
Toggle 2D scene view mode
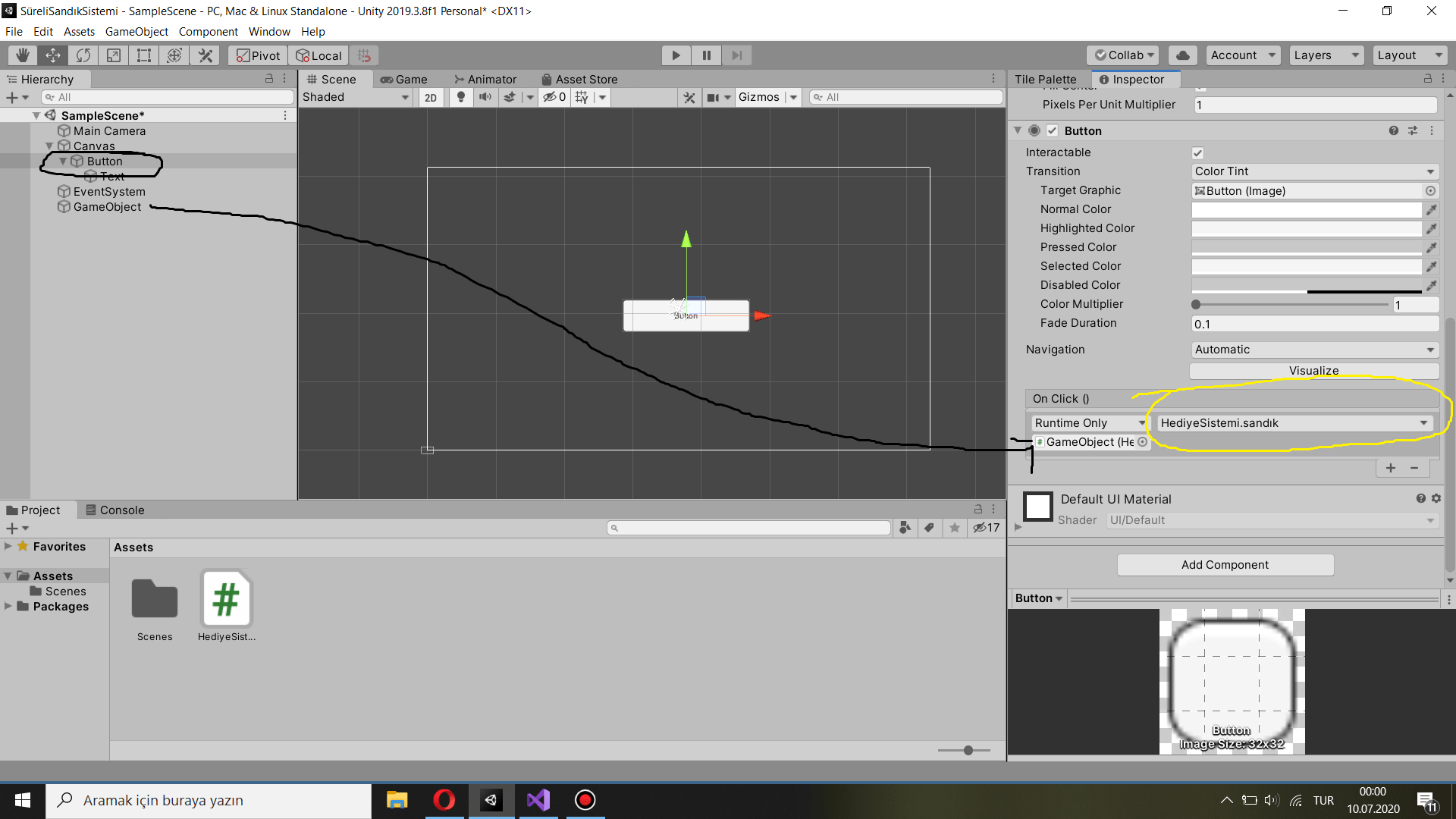(x=431, y=97)
